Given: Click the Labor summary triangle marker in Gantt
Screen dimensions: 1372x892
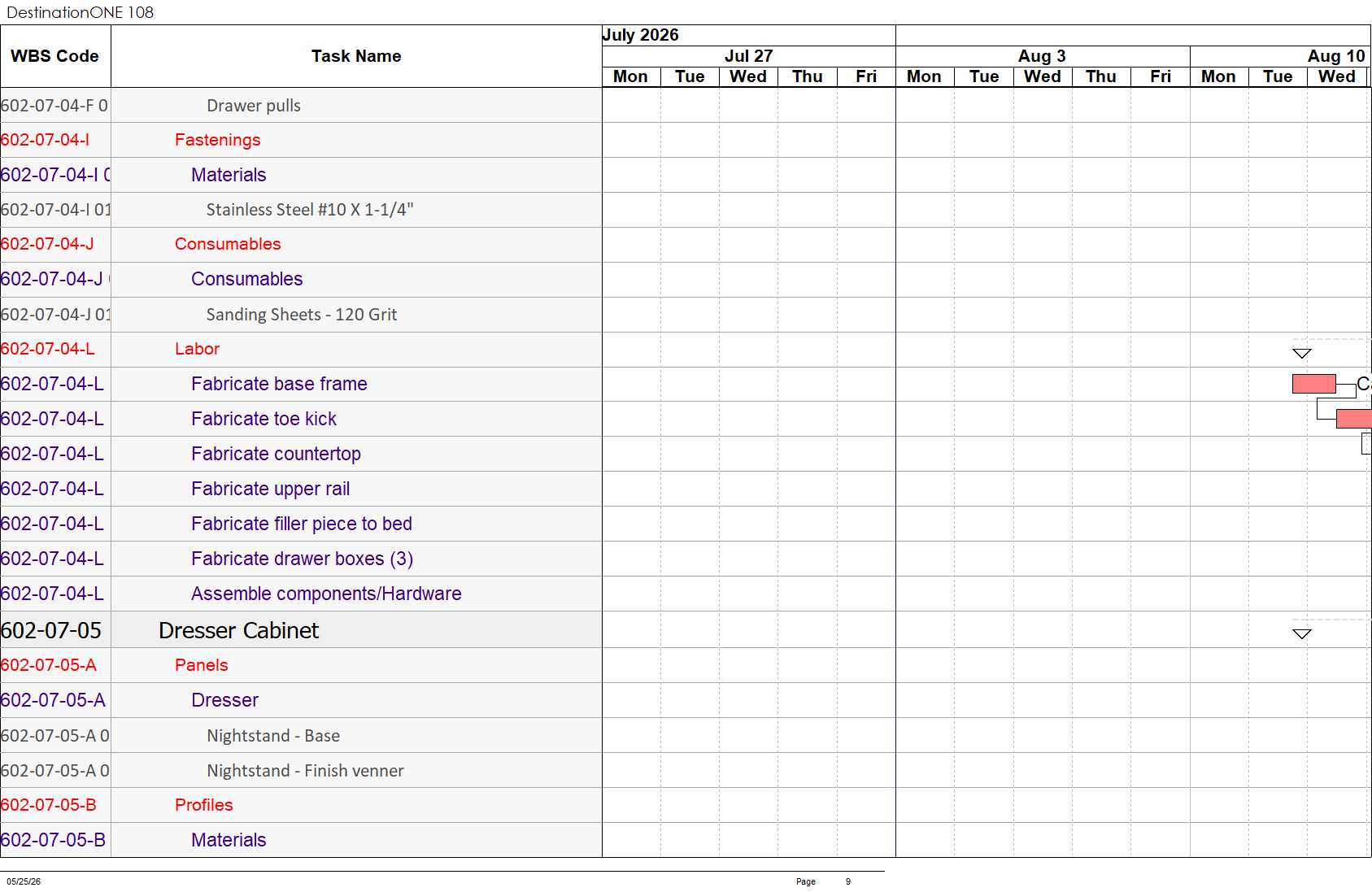Looking at the screenshot, I should coord(1301,353).
